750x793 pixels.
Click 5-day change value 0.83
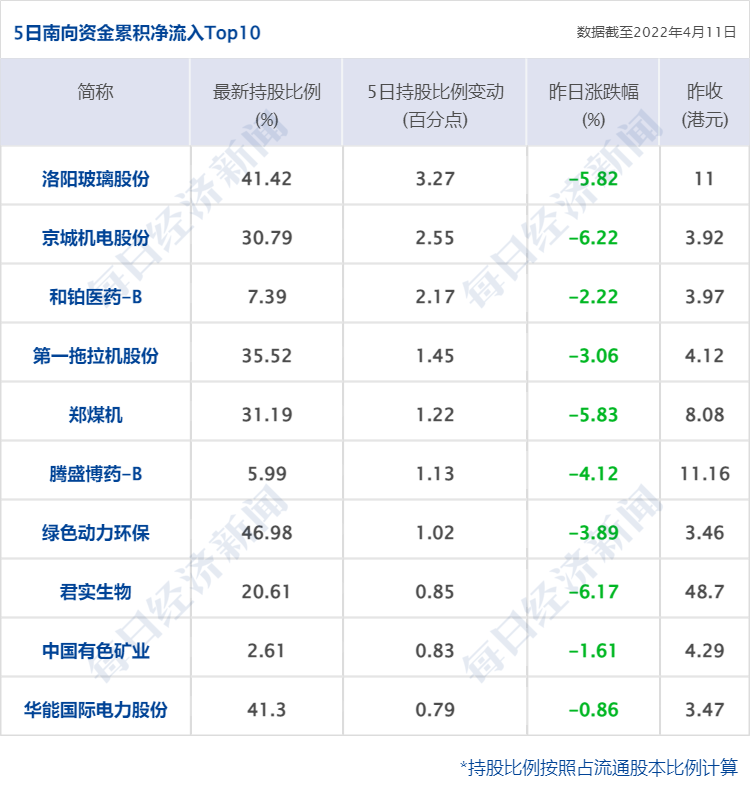(x=435, y=651)
